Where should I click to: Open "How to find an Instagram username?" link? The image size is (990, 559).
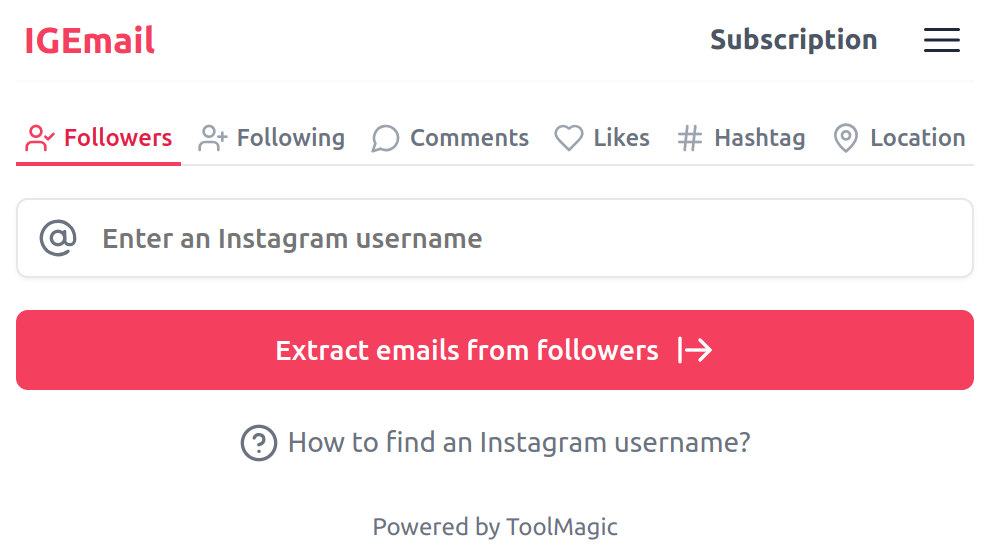click(519, 442)
